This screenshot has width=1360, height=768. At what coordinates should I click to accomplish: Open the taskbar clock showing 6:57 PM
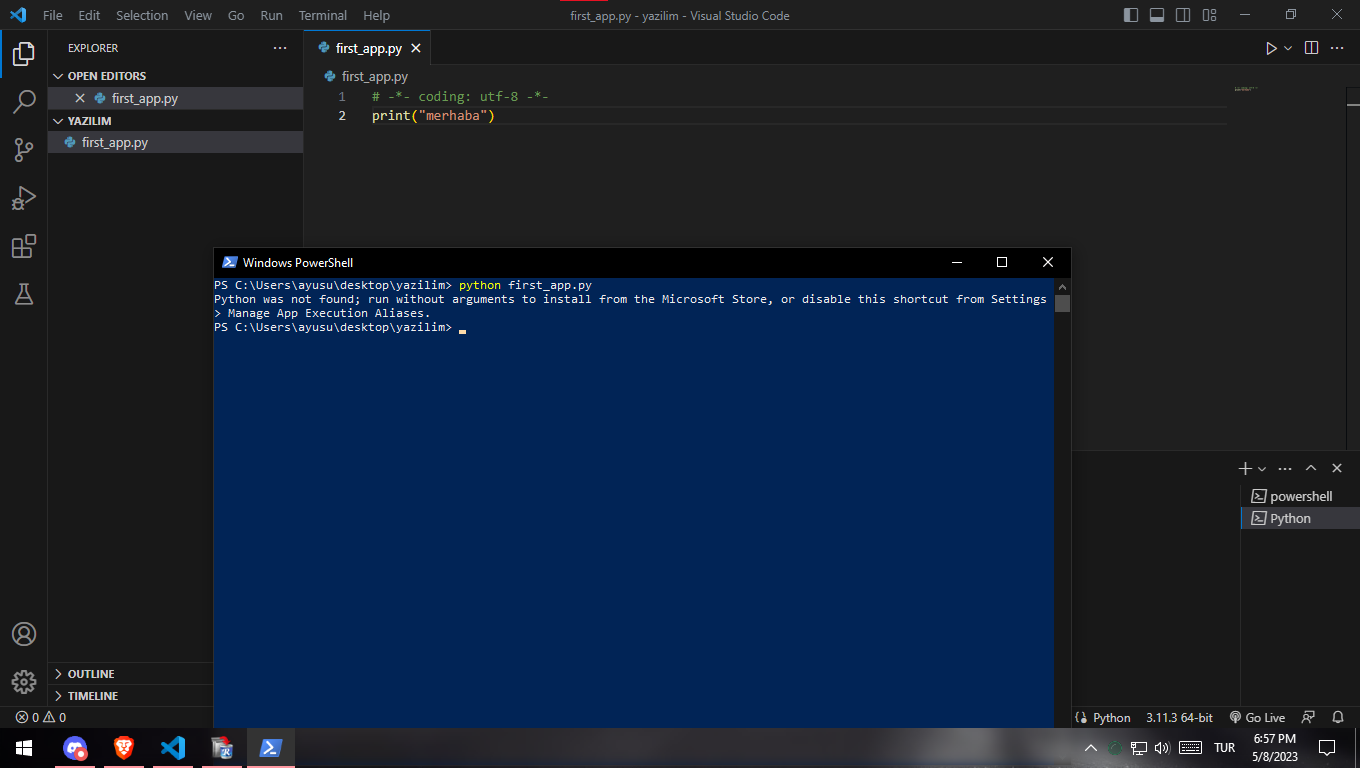1275,747
